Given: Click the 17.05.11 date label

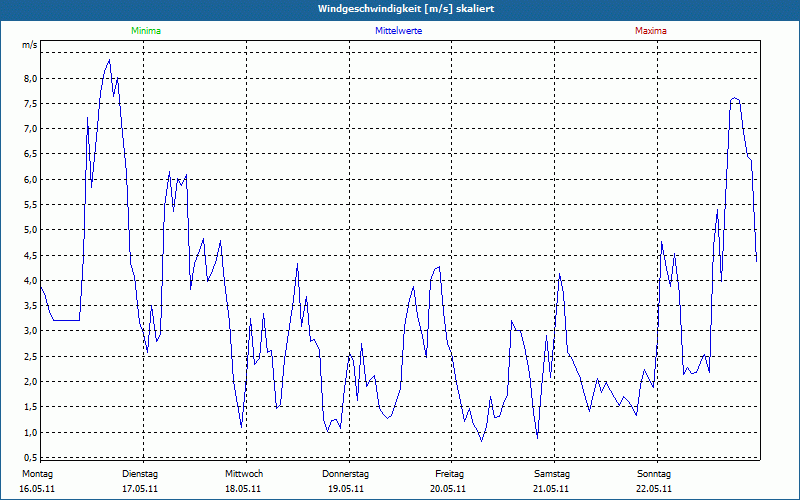Looking at the screenshot, I should pos(140,489).
